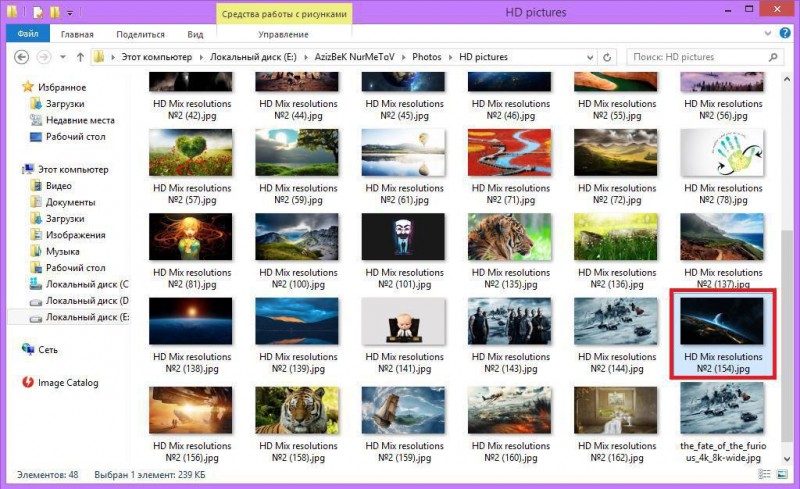The width and height of the screenshot is (800, 489).
Task: Switch to large thumbnails view icon
Action: click(x=782, y=474)
